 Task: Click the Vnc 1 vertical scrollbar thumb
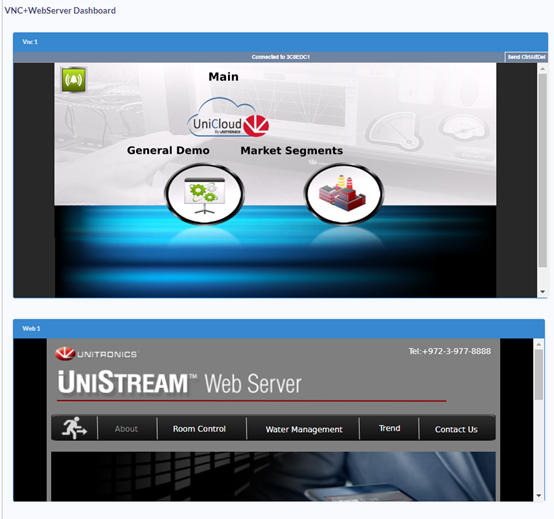point(543,170)
